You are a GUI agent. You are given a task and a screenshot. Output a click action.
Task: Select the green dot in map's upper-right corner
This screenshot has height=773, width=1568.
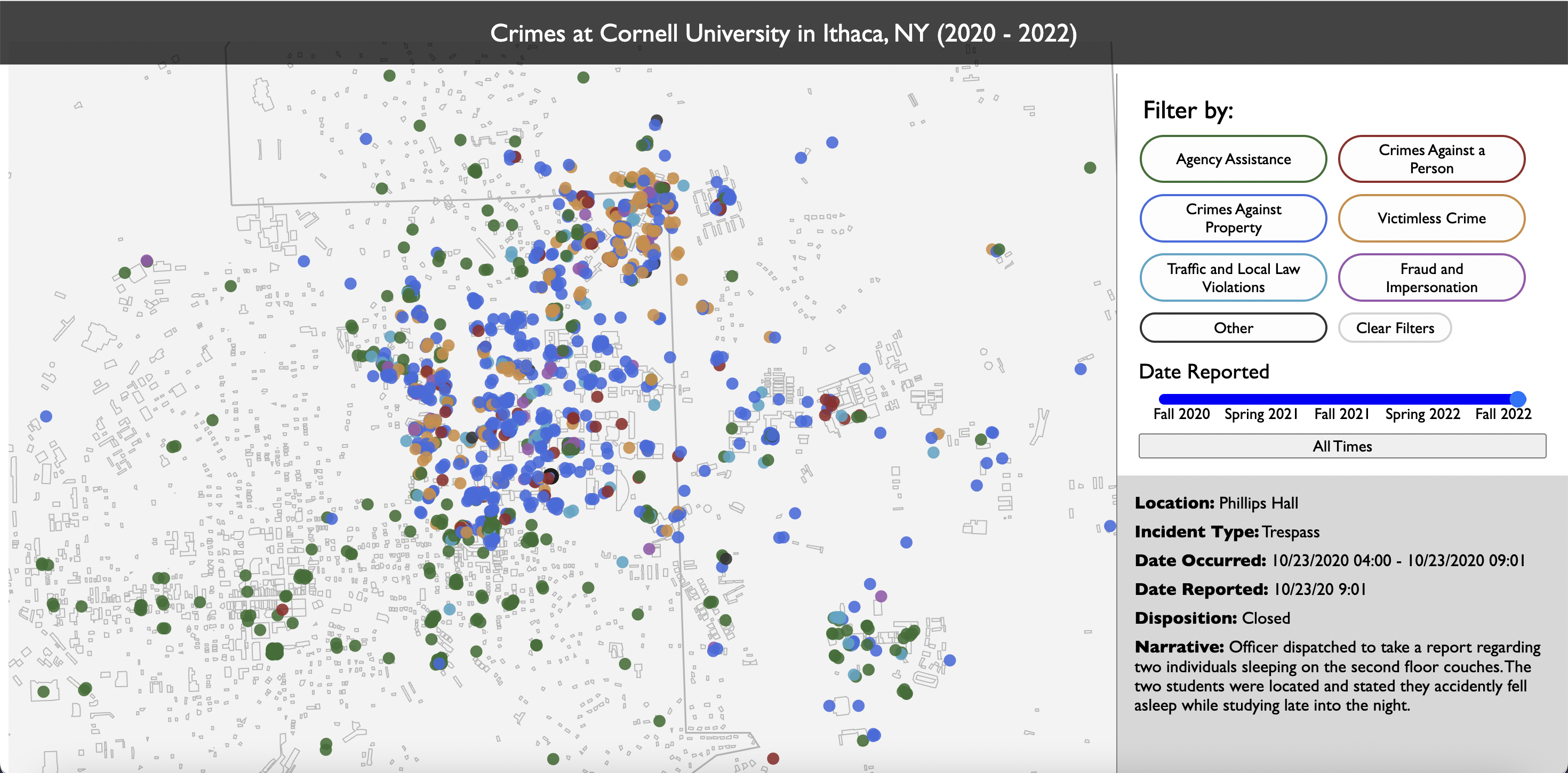[x=1090, y=167]
